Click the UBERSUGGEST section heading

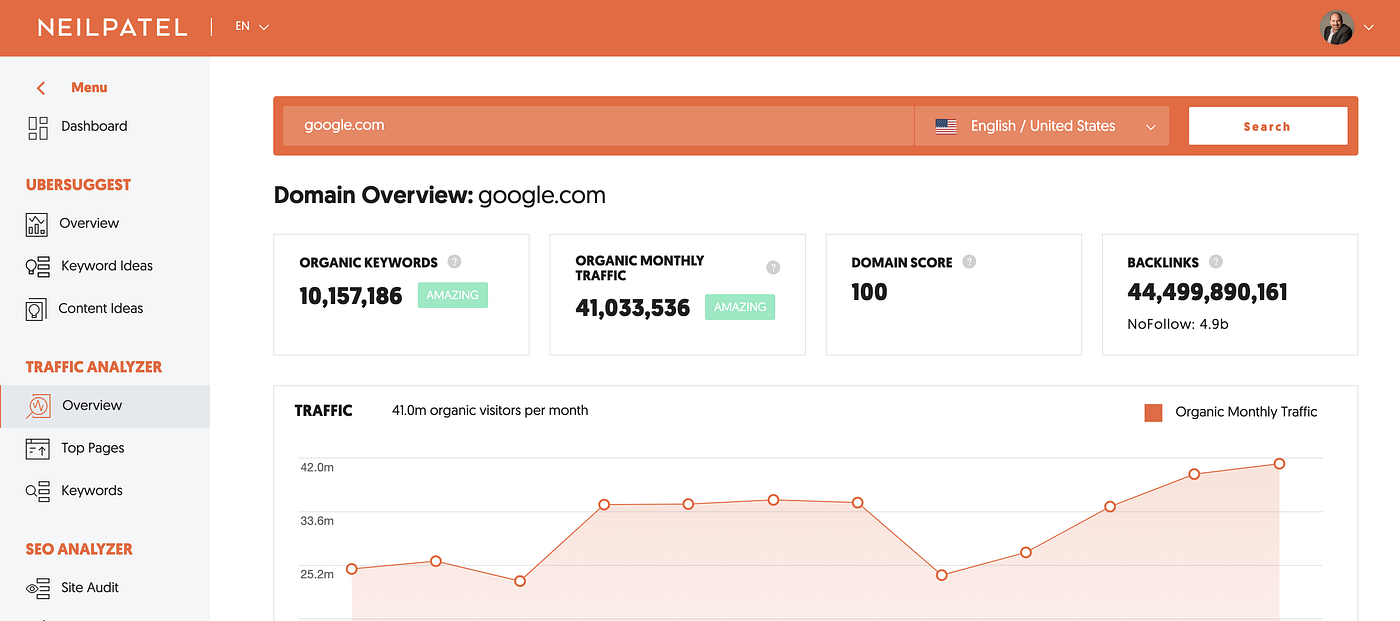click(78, 185)
